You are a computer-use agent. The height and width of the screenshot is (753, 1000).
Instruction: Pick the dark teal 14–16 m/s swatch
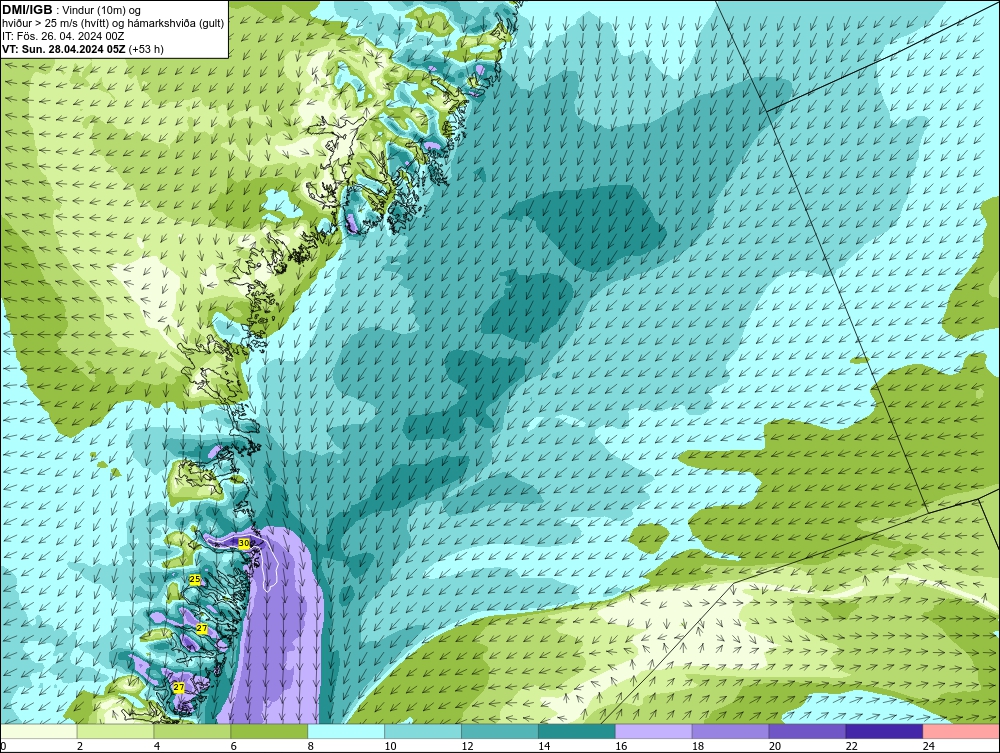point(577,731)
